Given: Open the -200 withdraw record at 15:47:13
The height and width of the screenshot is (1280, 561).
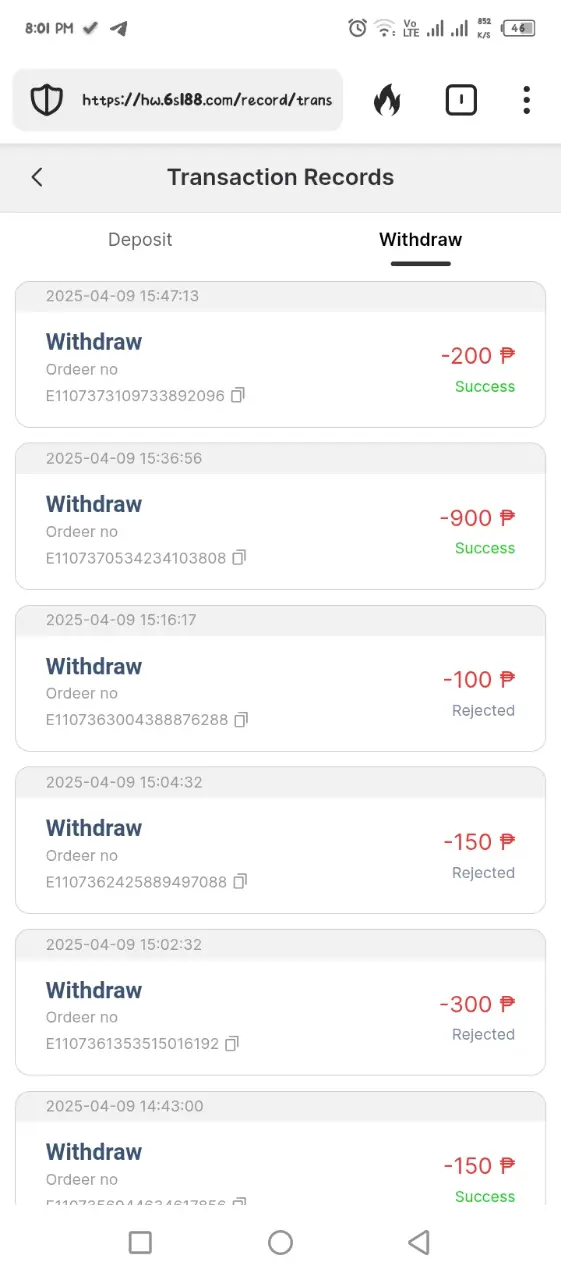Looking at the screenshot, I should click(x=280, y=355).
